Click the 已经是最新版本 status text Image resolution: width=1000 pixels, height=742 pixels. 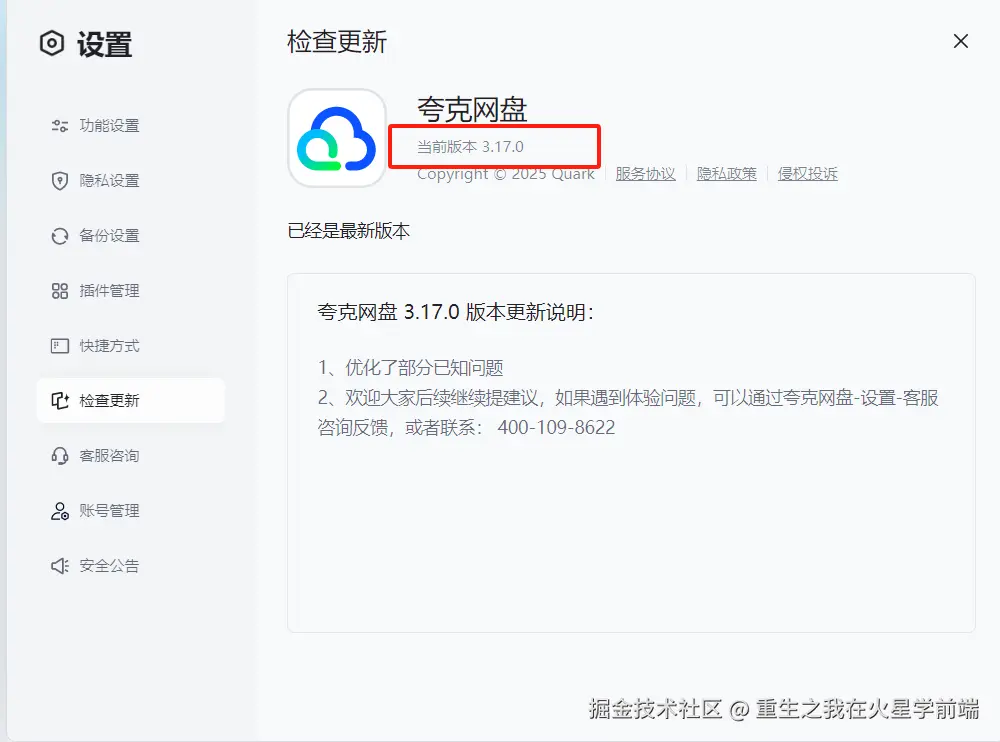coord(348,230)
